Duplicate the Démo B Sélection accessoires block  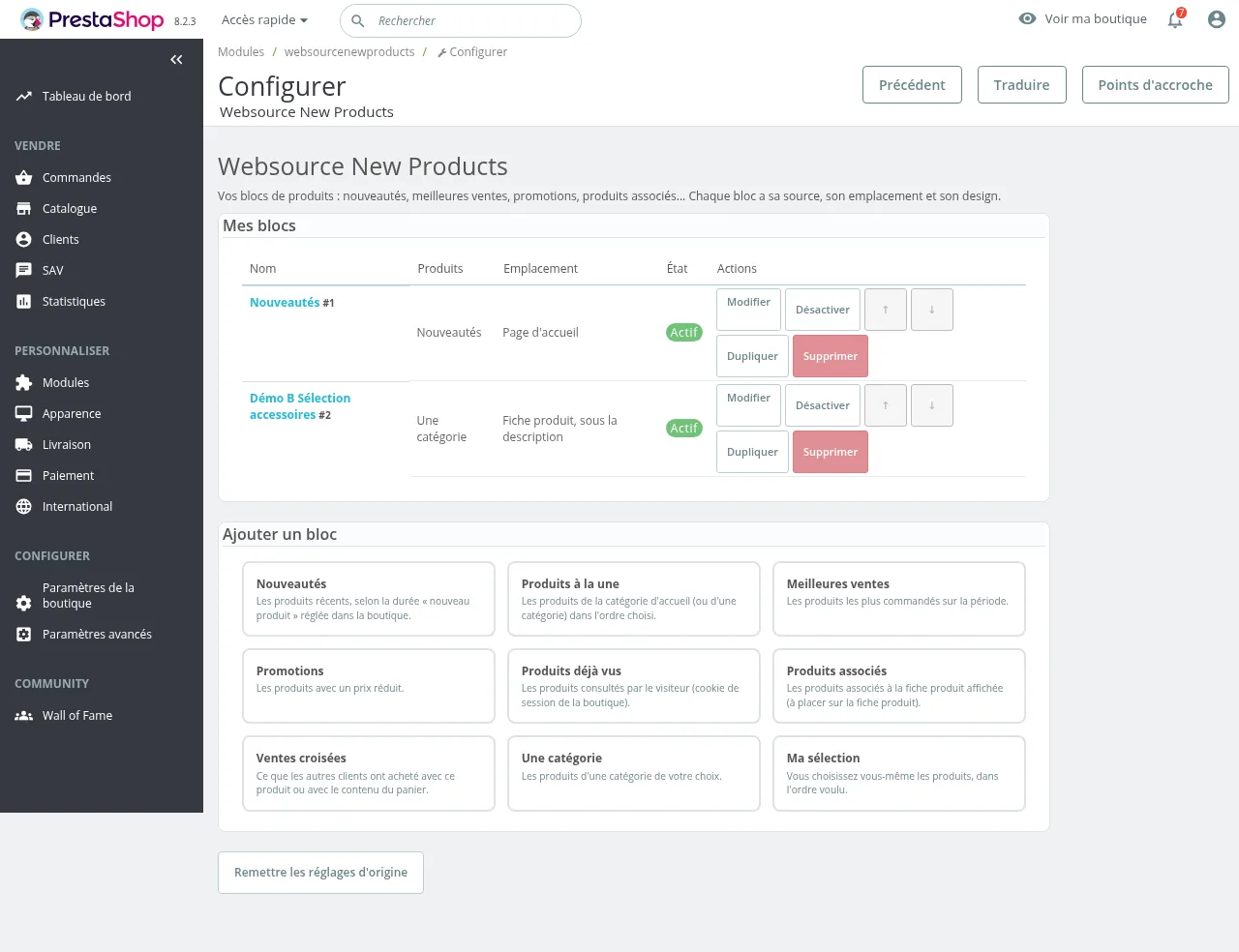pos(752,452)
